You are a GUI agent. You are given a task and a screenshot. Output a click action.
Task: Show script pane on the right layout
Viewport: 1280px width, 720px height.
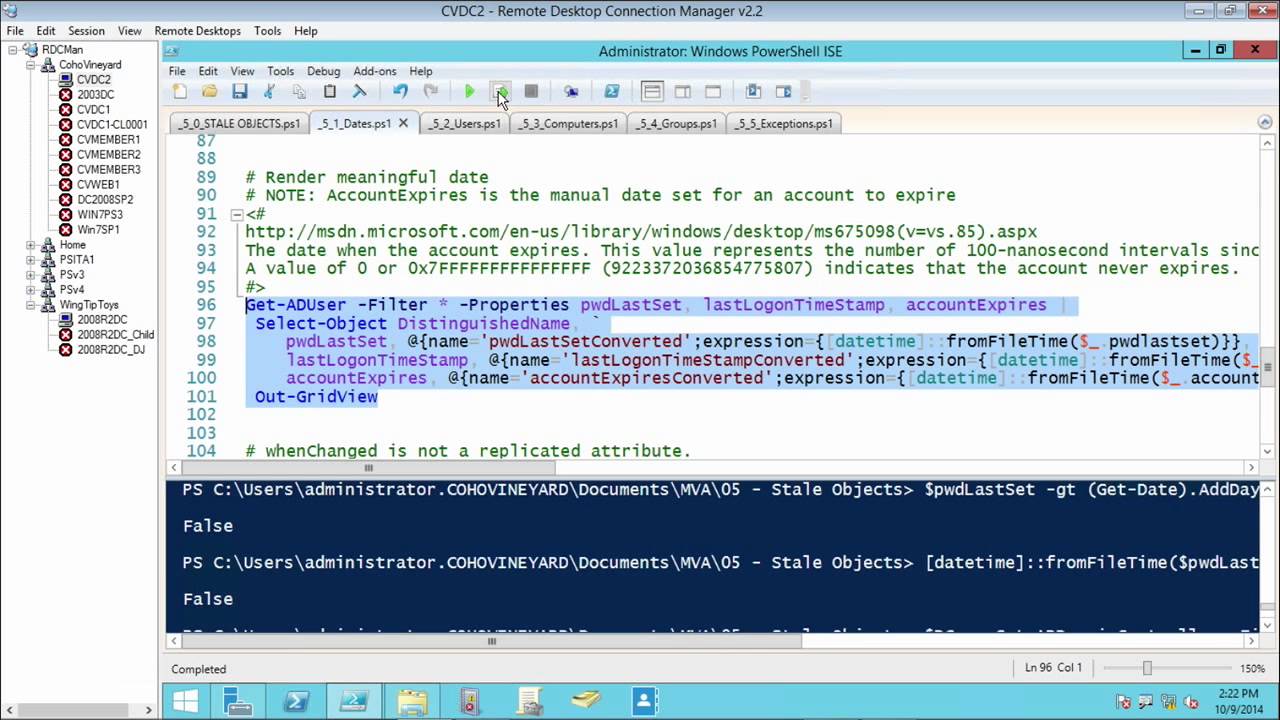pyautogui.click(x=682, y=92)
